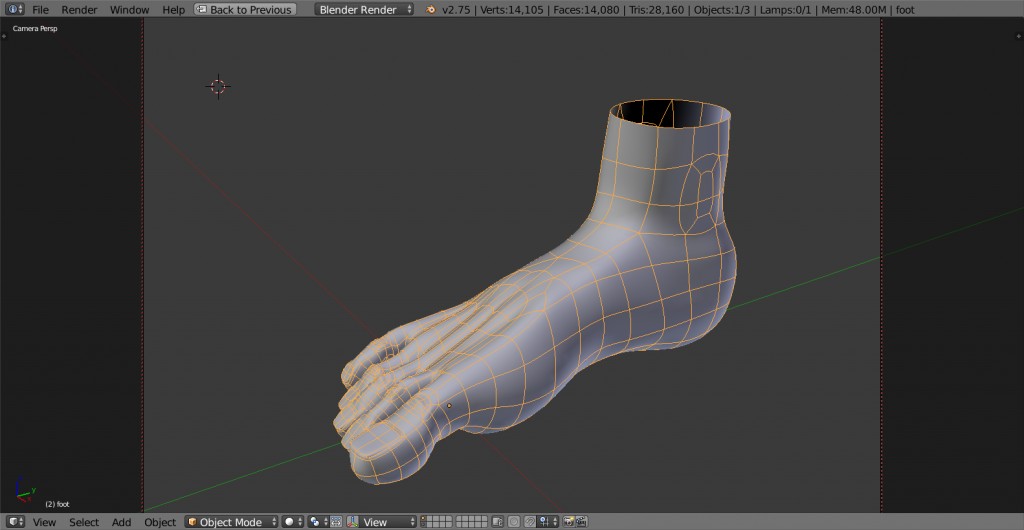Open the Window menu
This screenshot has height=530, width=1024.
(x=129, y=10)
